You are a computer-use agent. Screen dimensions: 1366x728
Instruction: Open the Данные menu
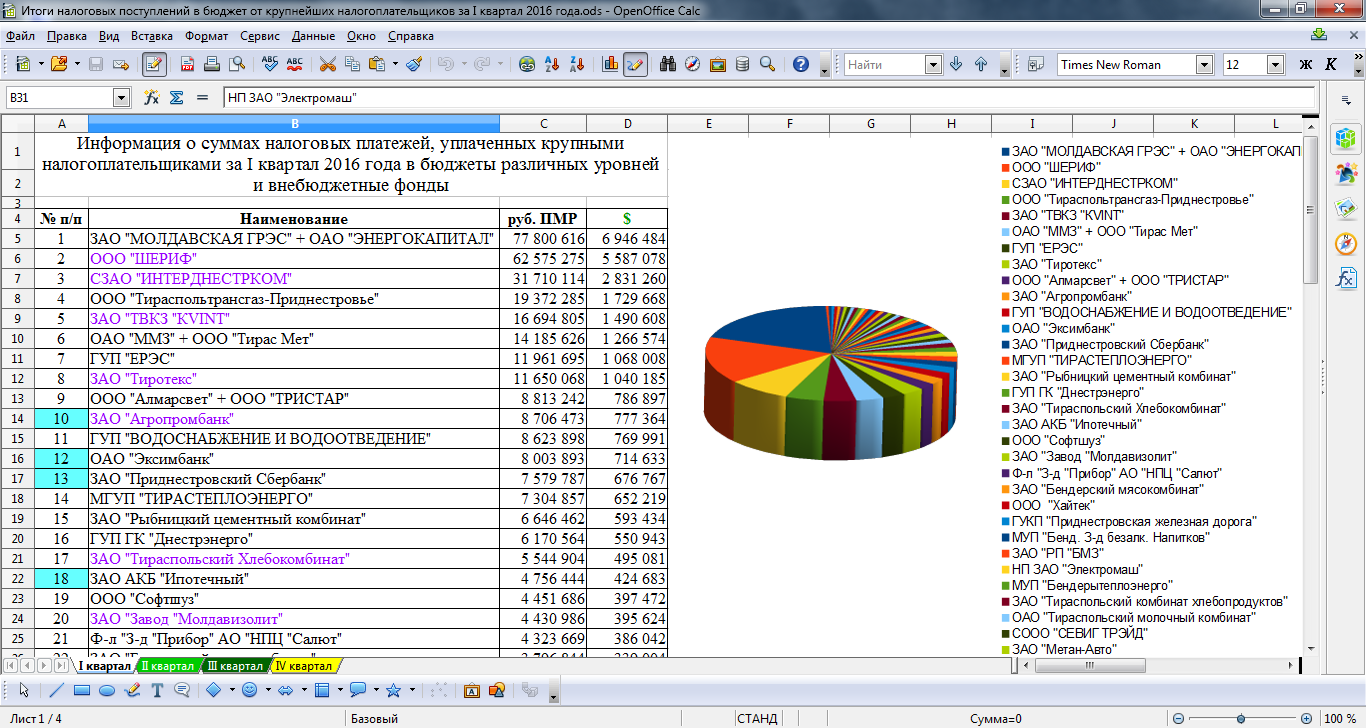pos(314,35)
